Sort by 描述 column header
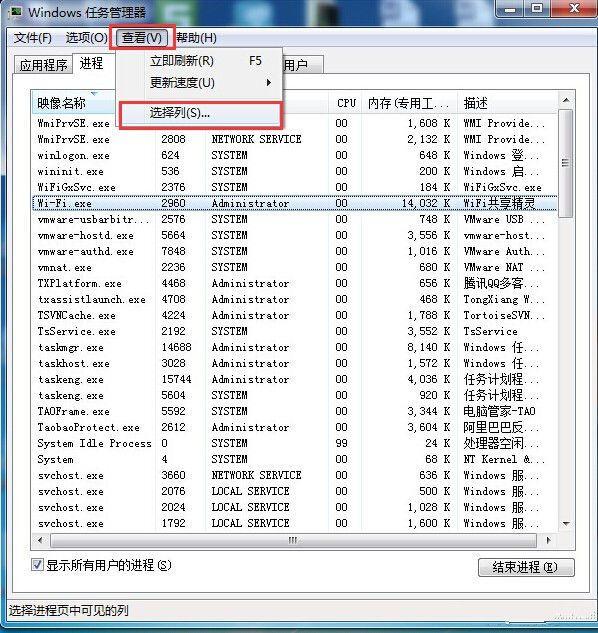Viewport: 598px width, 633px height. pyautogui.click(x=508, y=103)
